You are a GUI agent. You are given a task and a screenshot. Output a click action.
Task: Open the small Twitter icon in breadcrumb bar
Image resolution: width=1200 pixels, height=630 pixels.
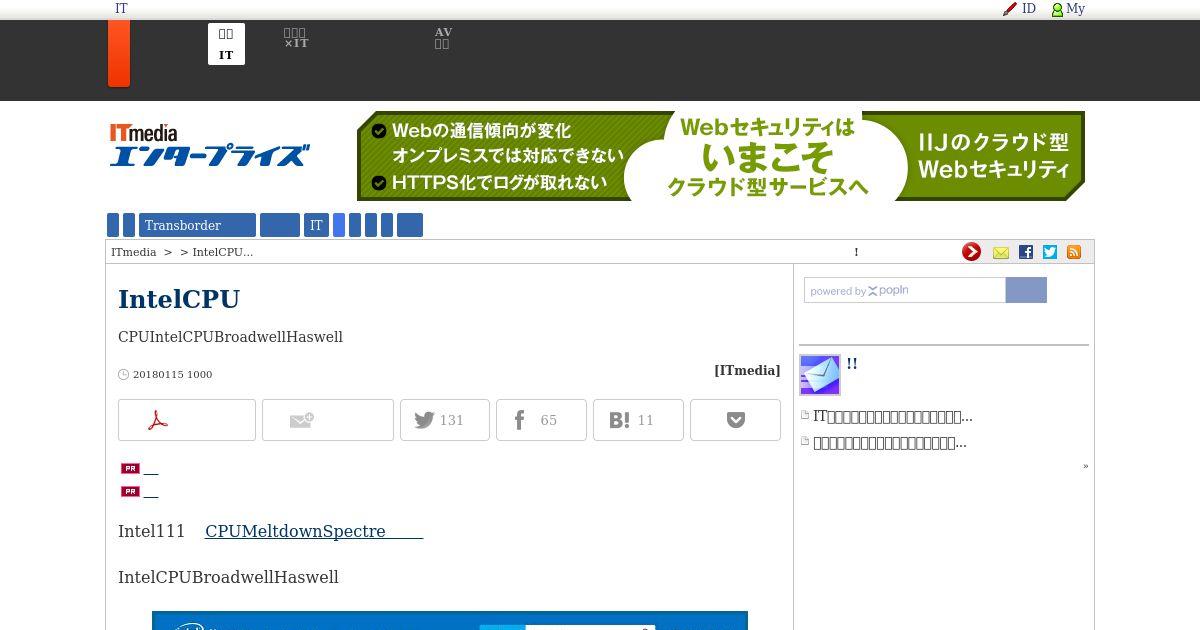coord(1050,252)
